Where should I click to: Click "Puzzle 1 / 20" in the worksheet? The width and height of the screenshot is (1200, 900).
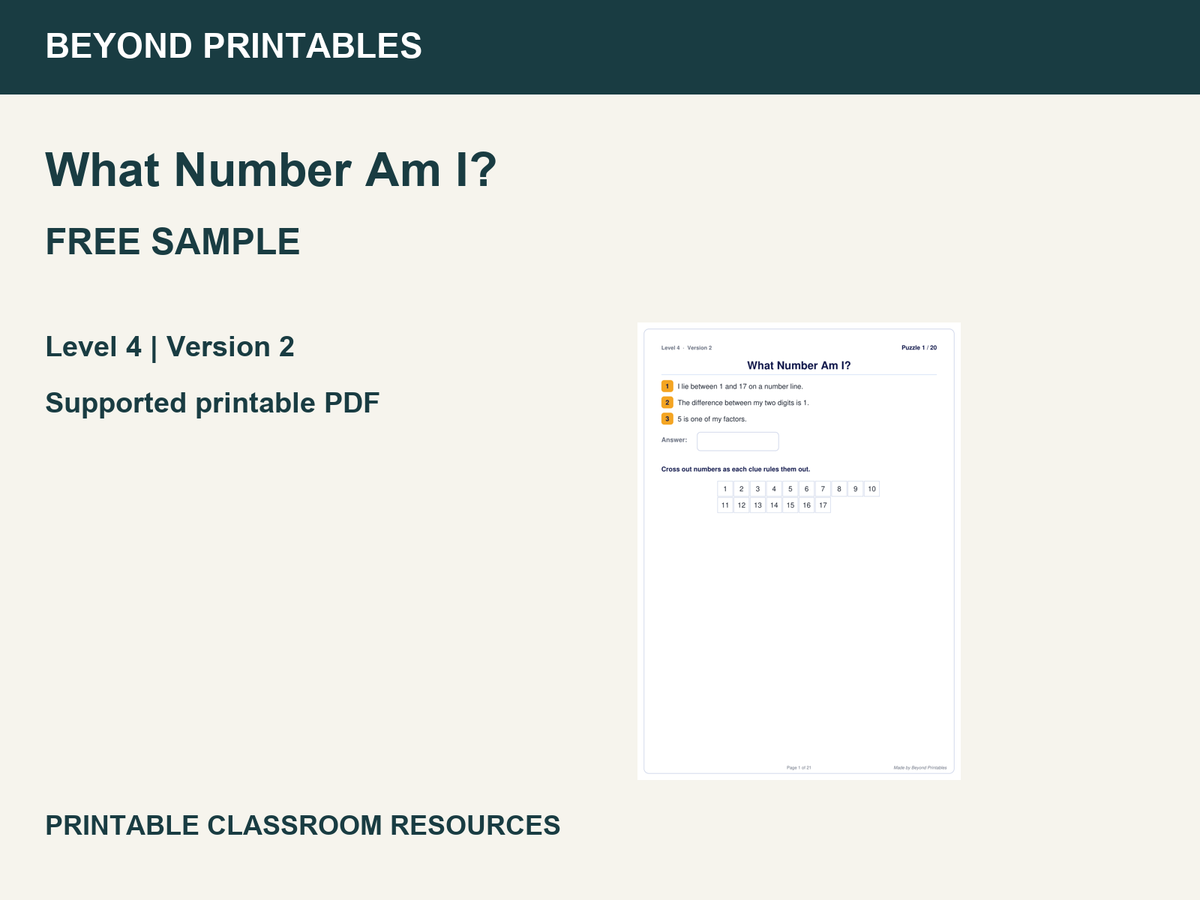point(919,348)
